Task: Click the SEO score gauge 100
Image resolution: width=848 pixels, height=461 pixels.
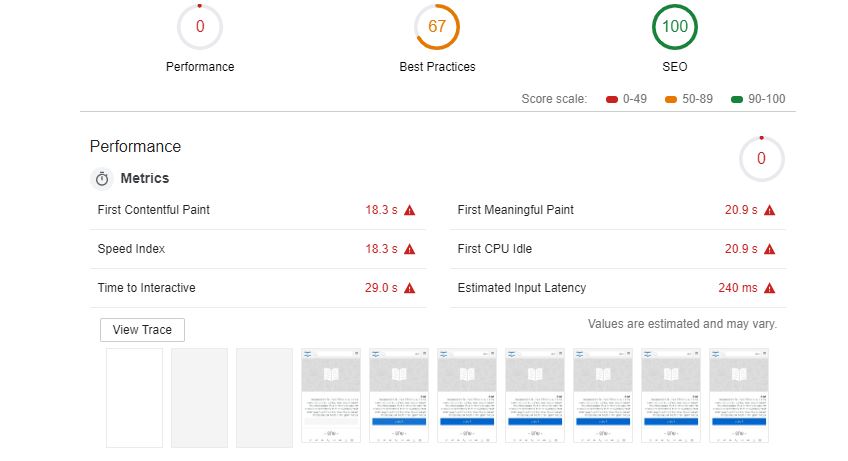Action: (x=675, y=27)
